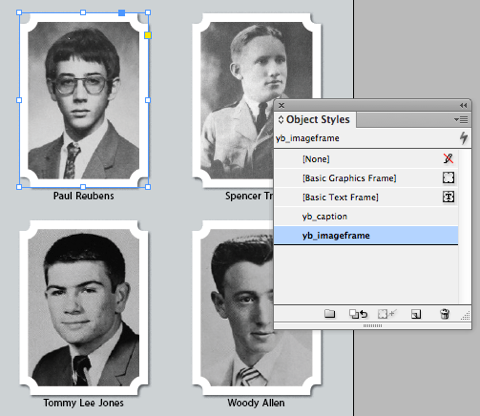Click the partially hidden Spencer caption
480x416 pixels.
click(249, 196)
